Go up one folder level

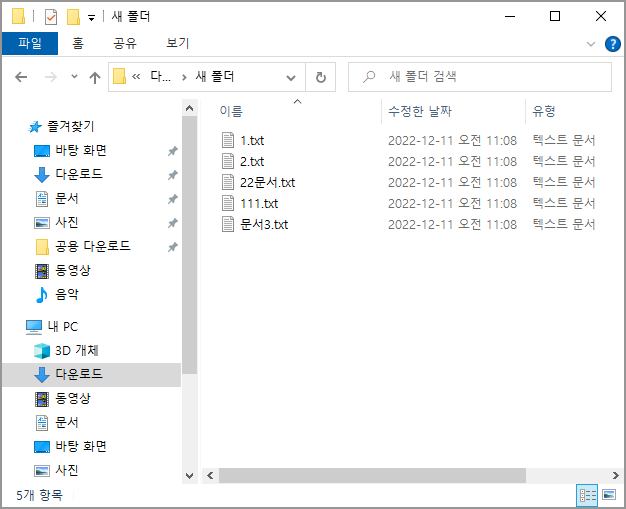[x=95, y=77]
